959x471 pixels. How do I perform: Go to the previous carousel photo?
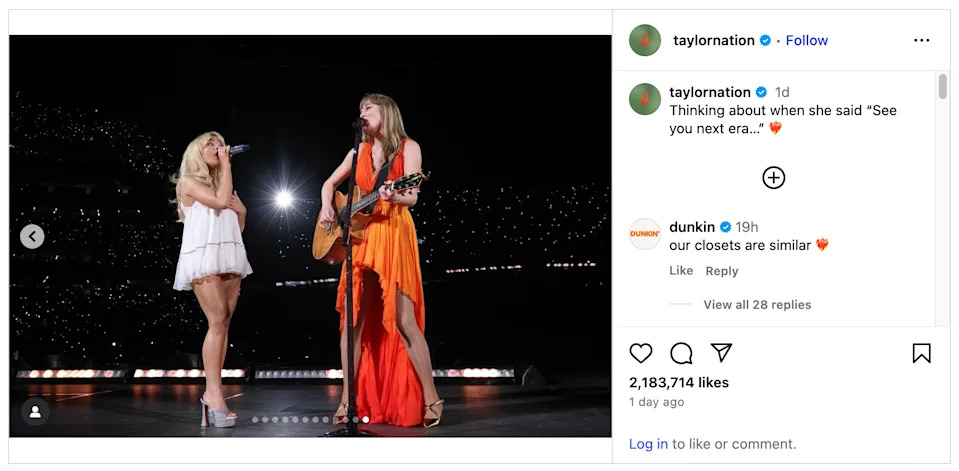pyautogui.click(x=32, y=237)
